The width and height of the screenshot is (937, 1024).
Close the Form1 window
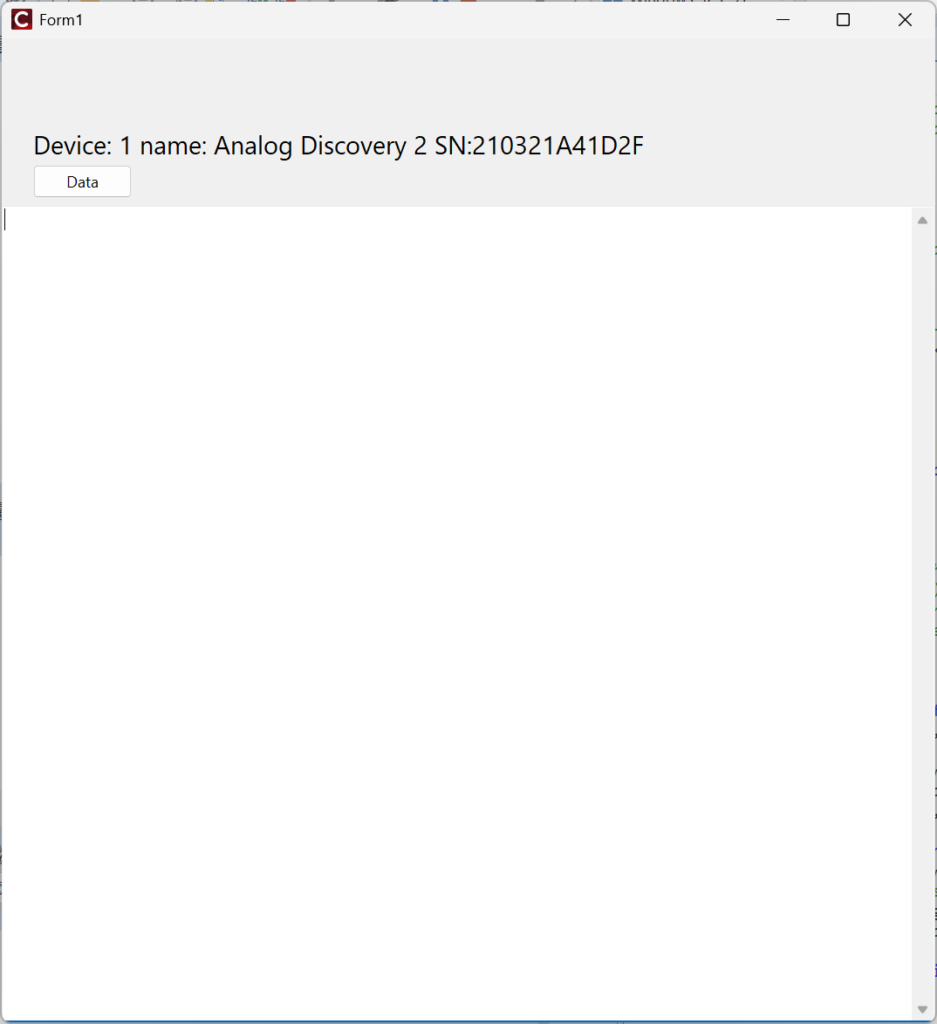[x=905, y=20]
